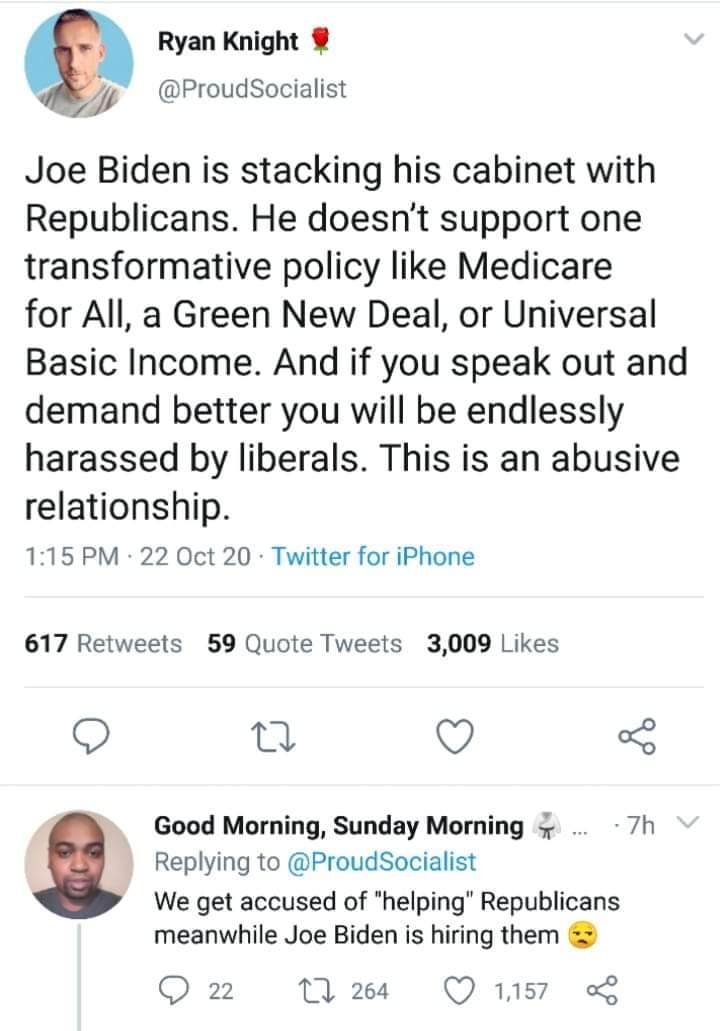Open @ProudSocialist mention in Replying to line
This screenshot has height=1031, width=720.
click(382, 861)
